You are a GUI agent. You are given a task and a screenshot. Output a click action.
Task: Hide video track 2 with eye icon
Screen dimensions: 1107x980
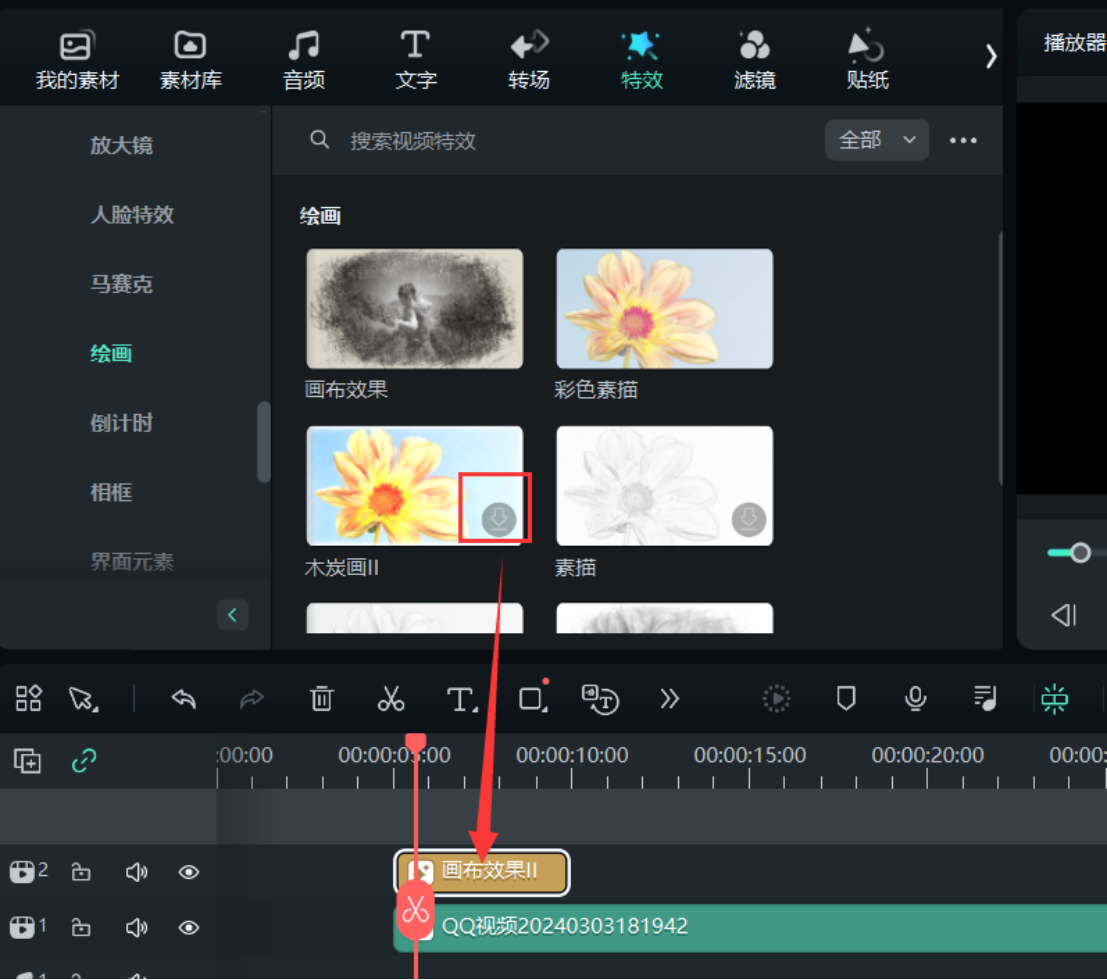[189, 872]
